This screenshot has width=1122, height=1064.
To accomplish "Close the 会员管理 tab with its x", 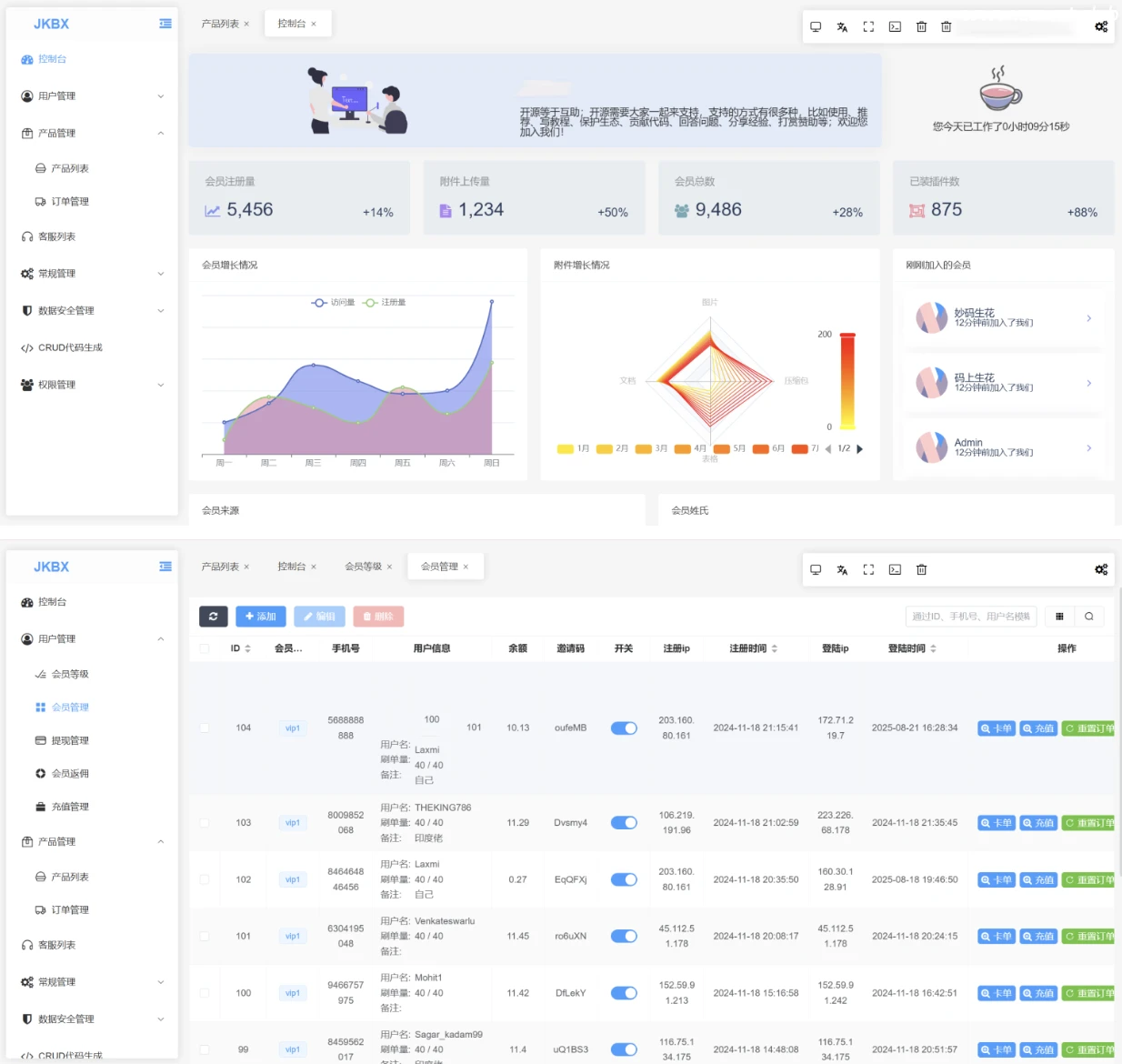I will click(466, 567).
